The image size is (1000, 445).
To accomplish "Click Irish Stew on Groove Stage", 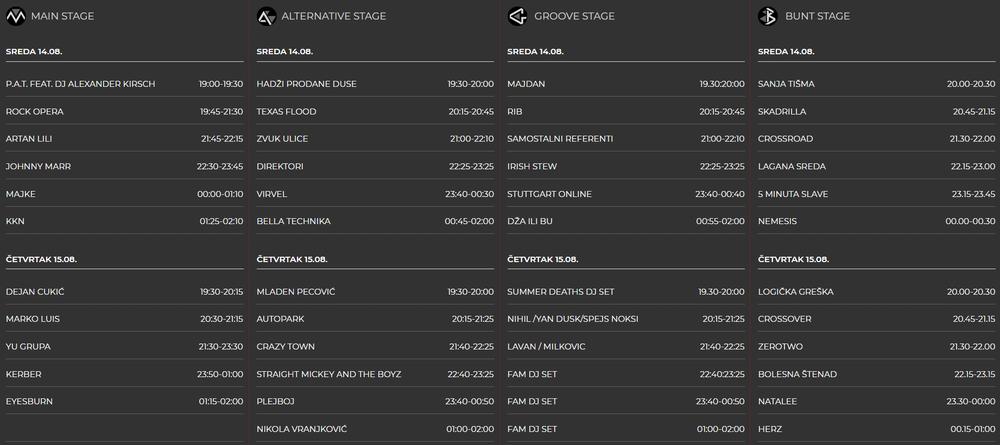I will tap(532, 166).
